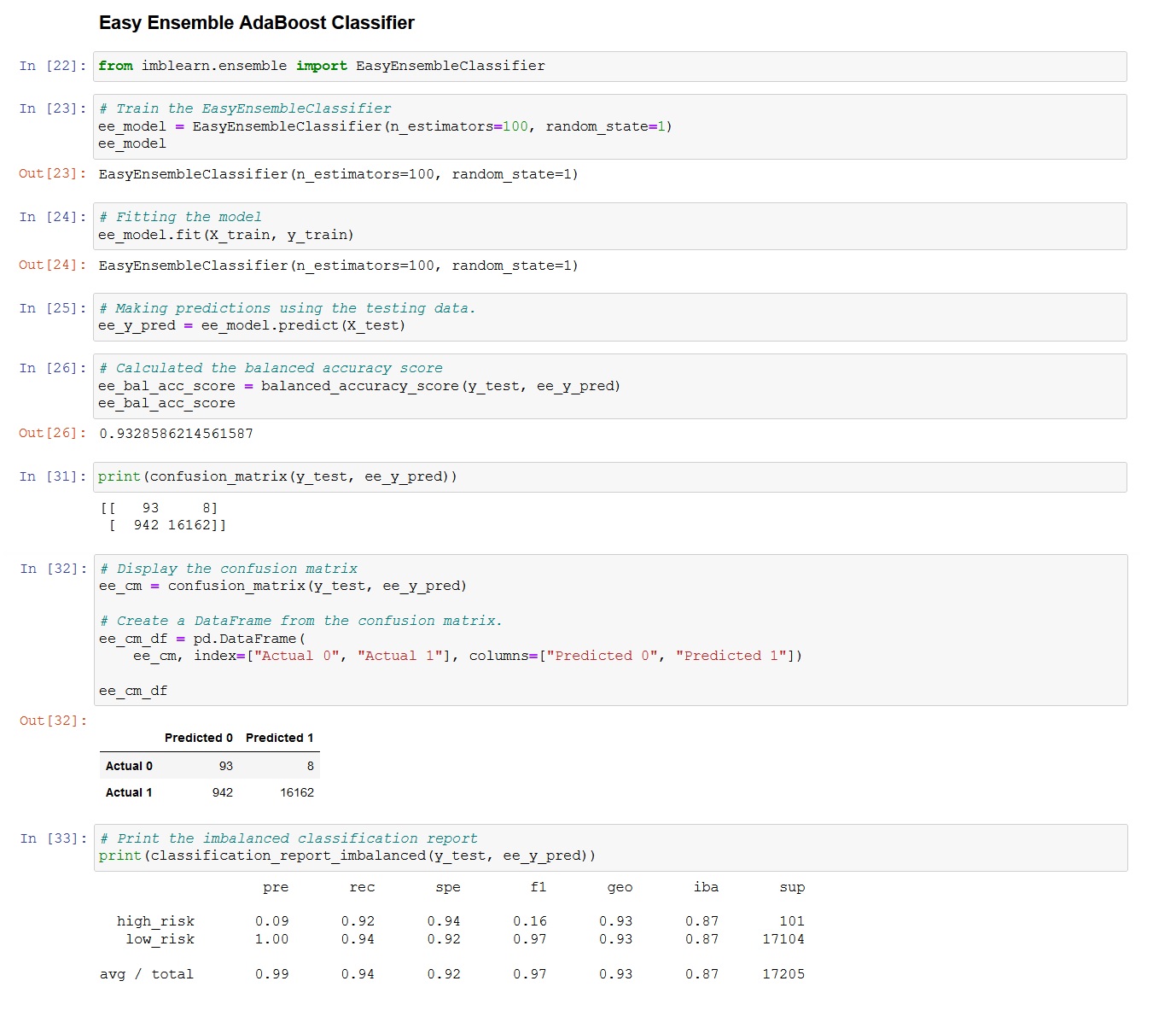The image size is (1176, 1016).
Task: Click the value 16162 in the DataFrame
Action: point(297,791)
